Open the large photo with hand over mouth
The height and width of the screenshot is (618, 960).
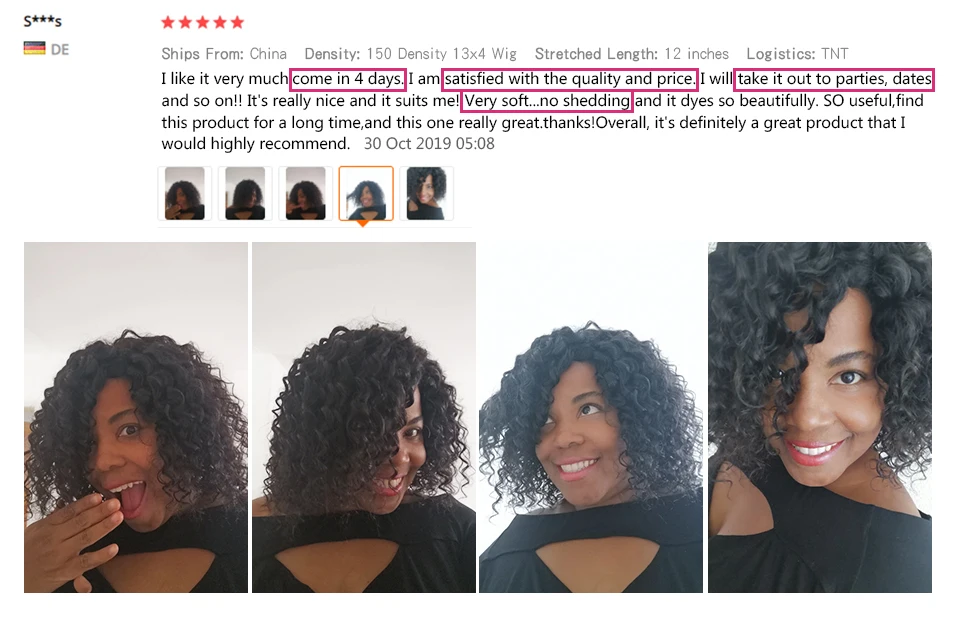tap(136, 417)
